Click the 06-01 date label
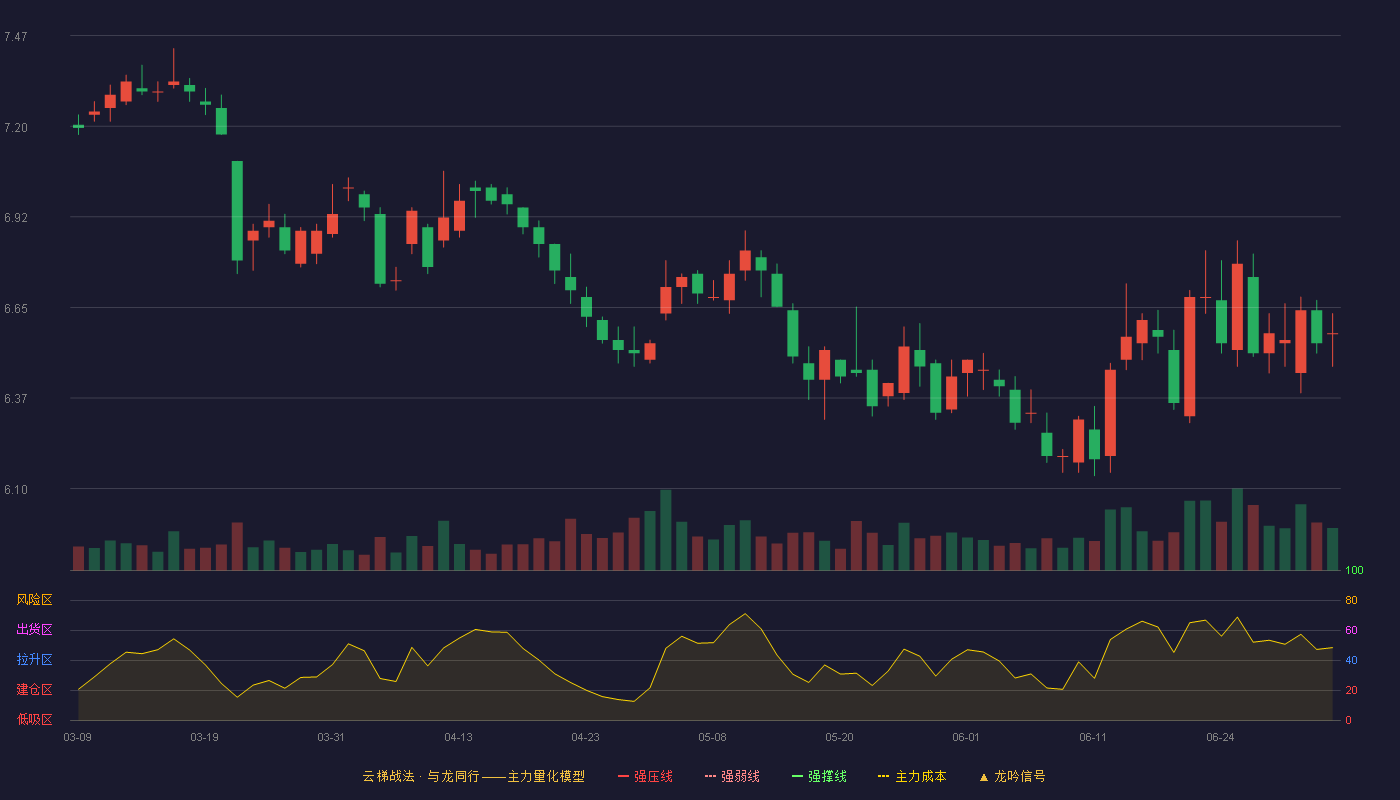Image resolution: width=1400 pixels, height=800 pixels. [x=967, y=737]
